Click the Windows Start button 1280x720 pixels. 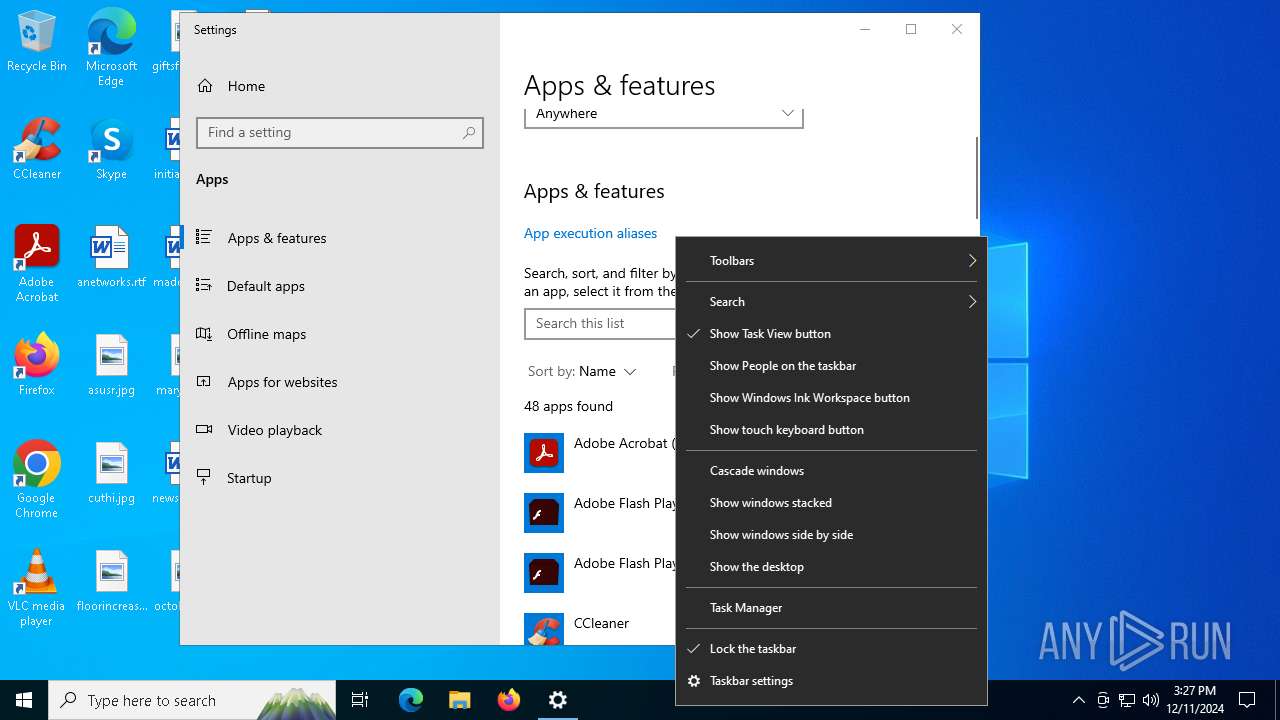tap(24, 700)
